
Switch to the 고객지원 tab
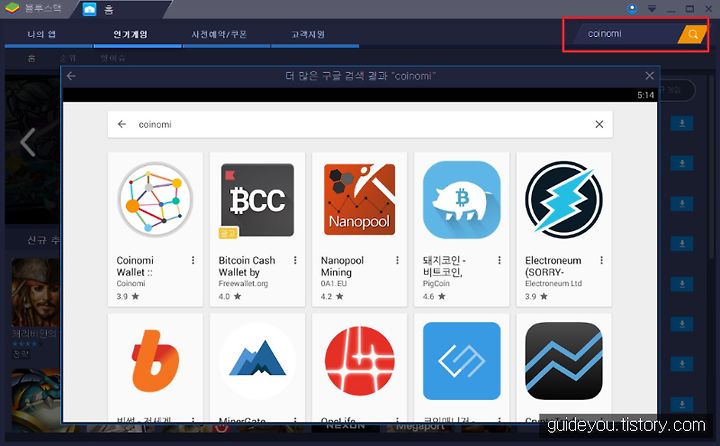click(308, 34)
